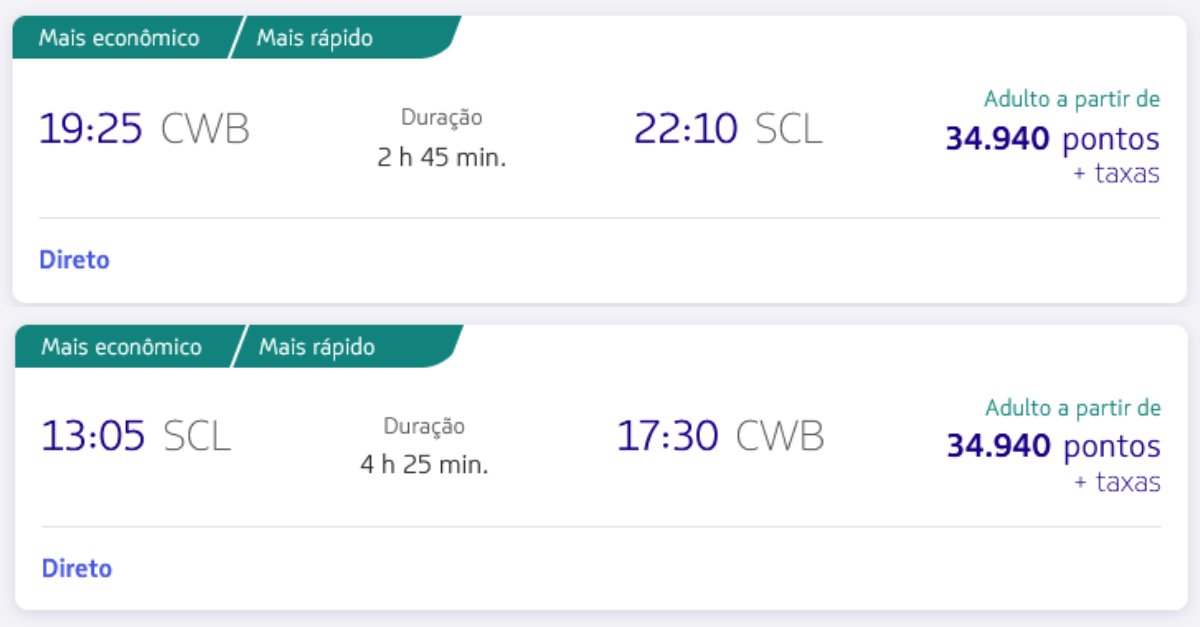The image size is (1200, 627).
Task: Click 'Adulto a partir de' on first flight
Action: coord(1072,99)
